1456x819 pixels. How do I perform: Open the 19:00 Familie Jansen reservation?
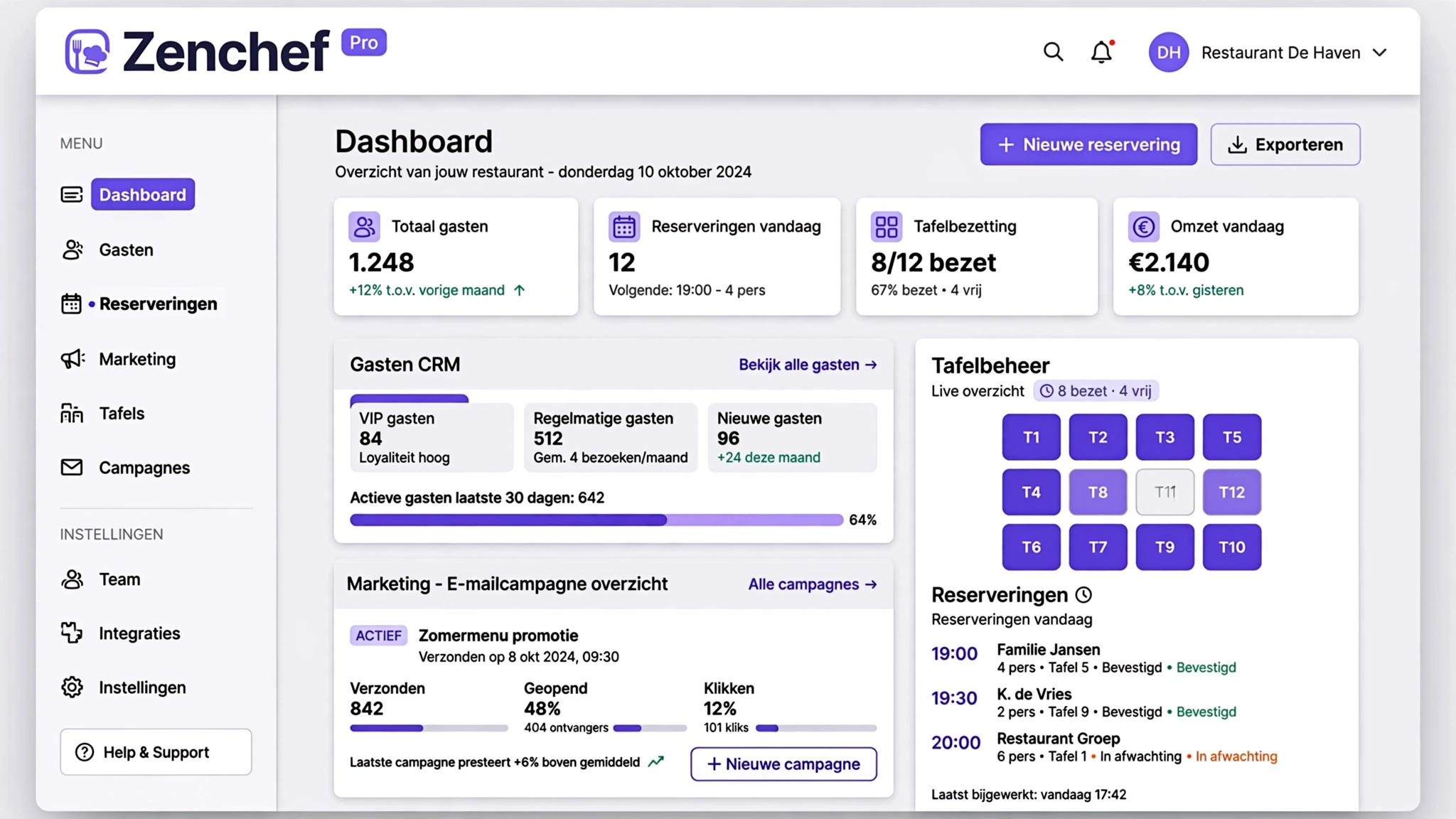click(x=1084, y=658)
